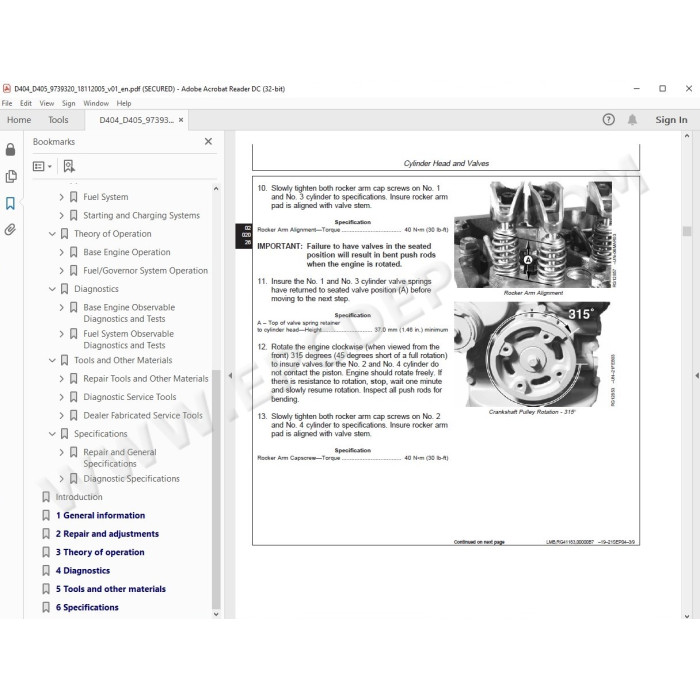Open the notifications bell icon
The image size is (700, 700).
pos(632,120)
